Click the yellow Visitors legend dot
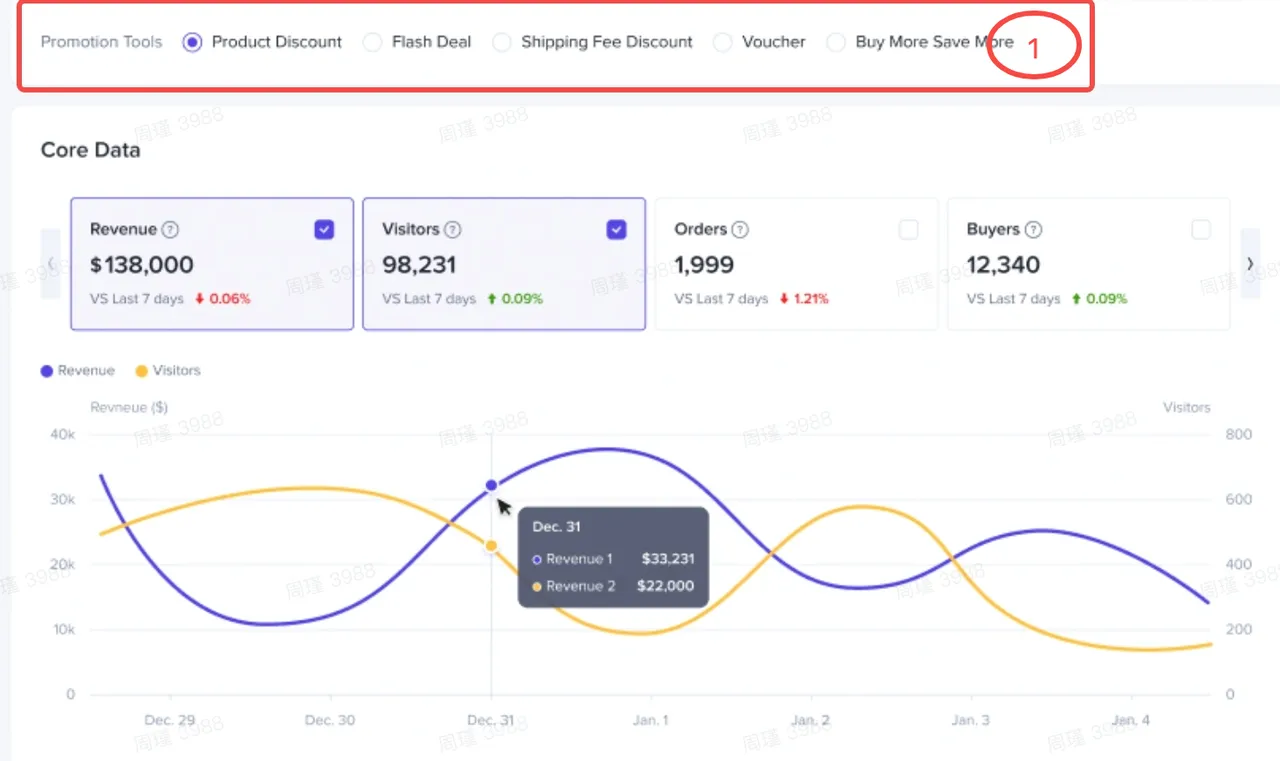This screenshot has height=761, width=1280. 141,371
